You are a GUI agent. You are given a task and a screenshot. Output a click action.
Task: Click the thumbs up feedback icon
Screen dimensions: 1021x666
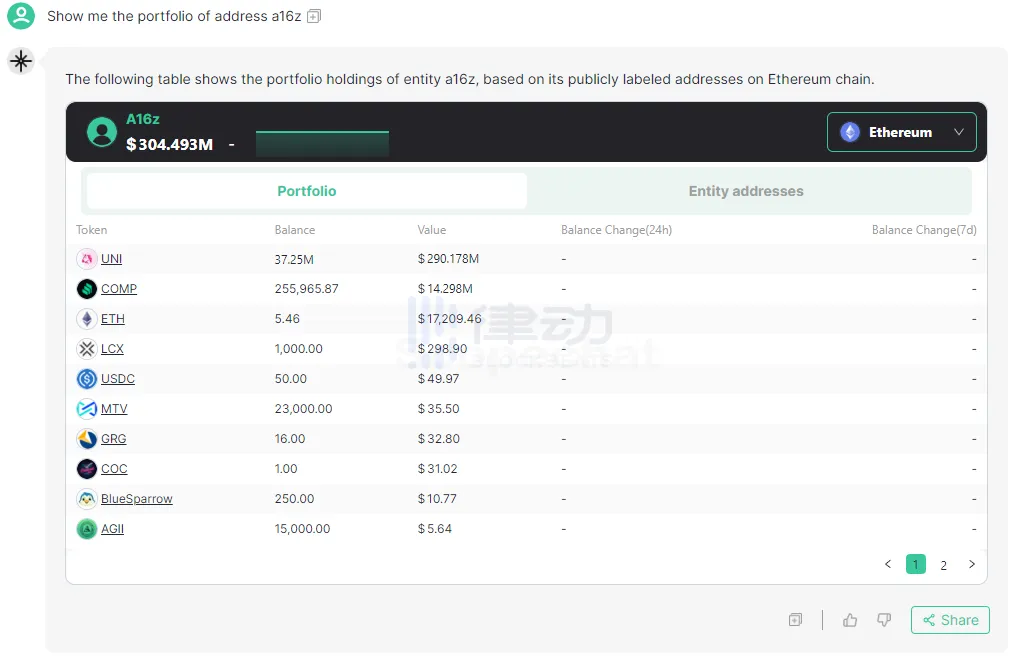tap(850, 620)
